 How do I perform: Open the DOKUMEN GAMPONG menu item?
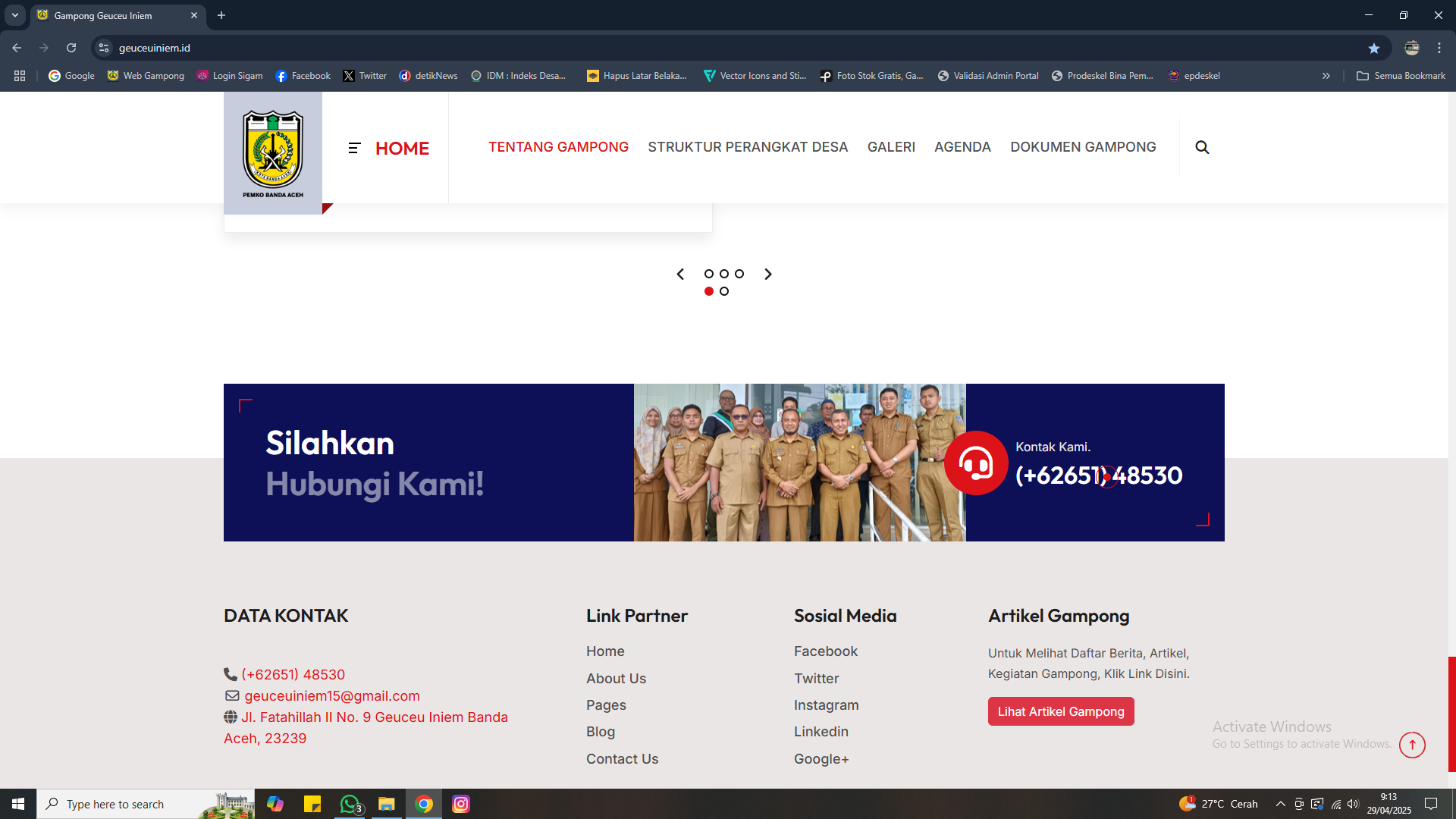coord(1083,147)
